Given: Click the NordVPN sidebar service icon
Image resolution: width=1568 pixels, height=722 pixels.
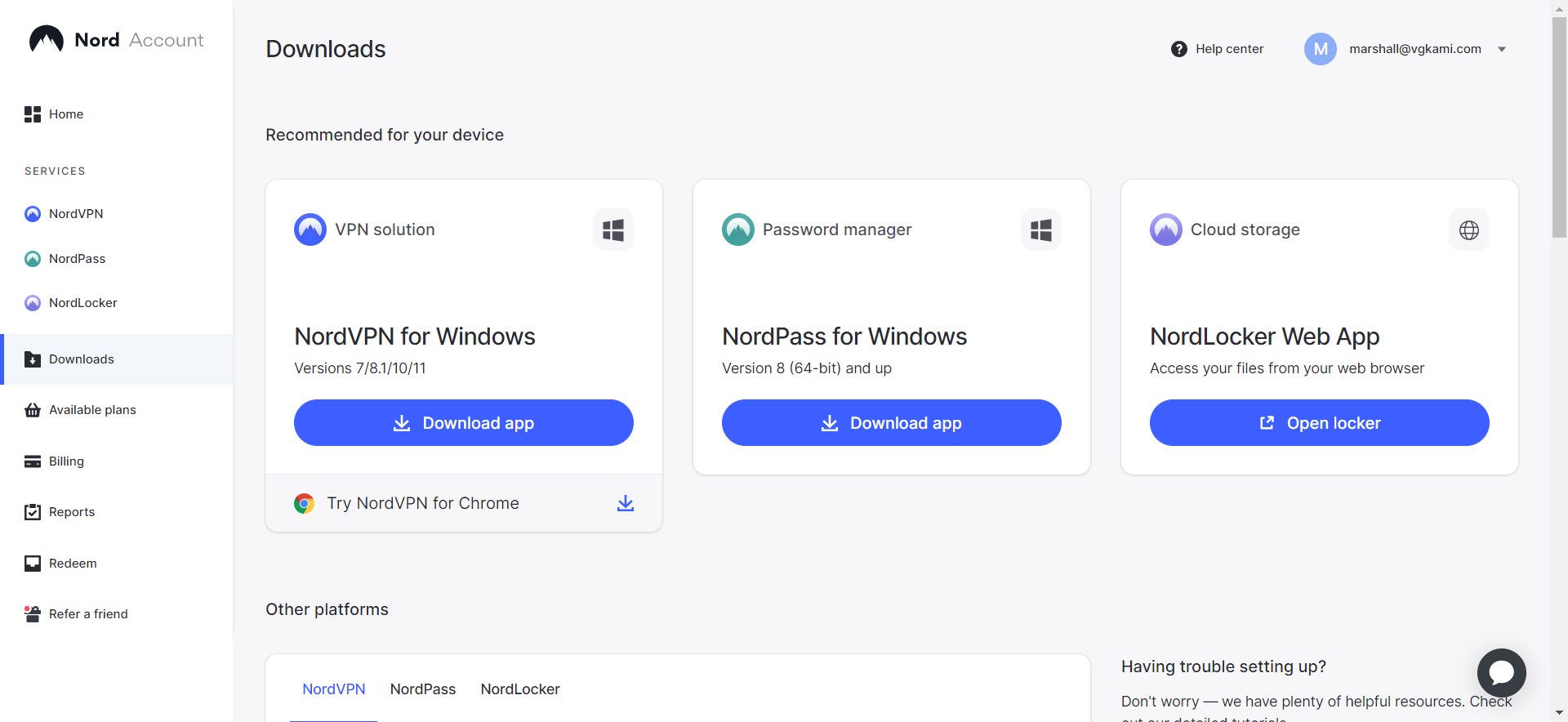Looking at the screenshot, I should click(x=33, y=214).
